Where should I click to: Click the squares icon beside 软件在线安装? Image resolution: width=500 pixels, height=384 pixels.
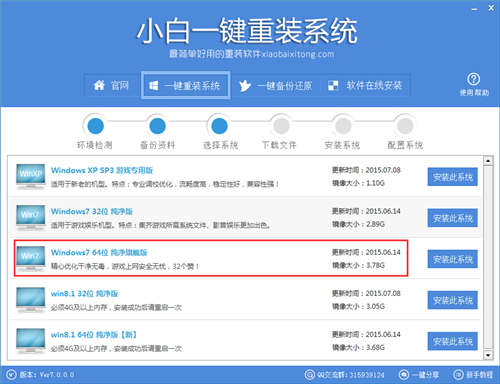point(333,86)
